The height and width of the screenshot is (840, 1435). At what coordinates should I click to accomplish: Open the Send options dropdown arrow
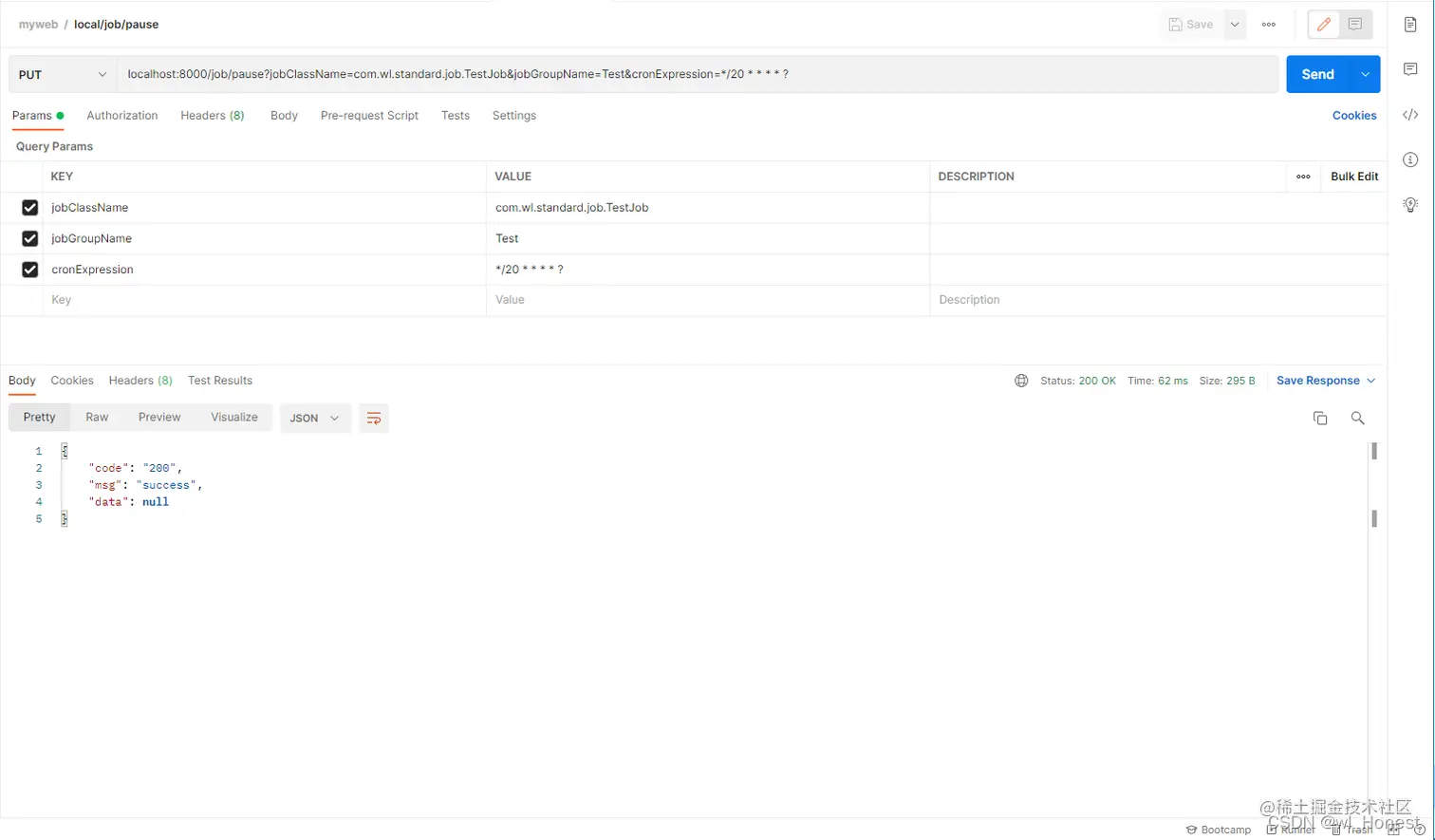(x=1365, y=74)
